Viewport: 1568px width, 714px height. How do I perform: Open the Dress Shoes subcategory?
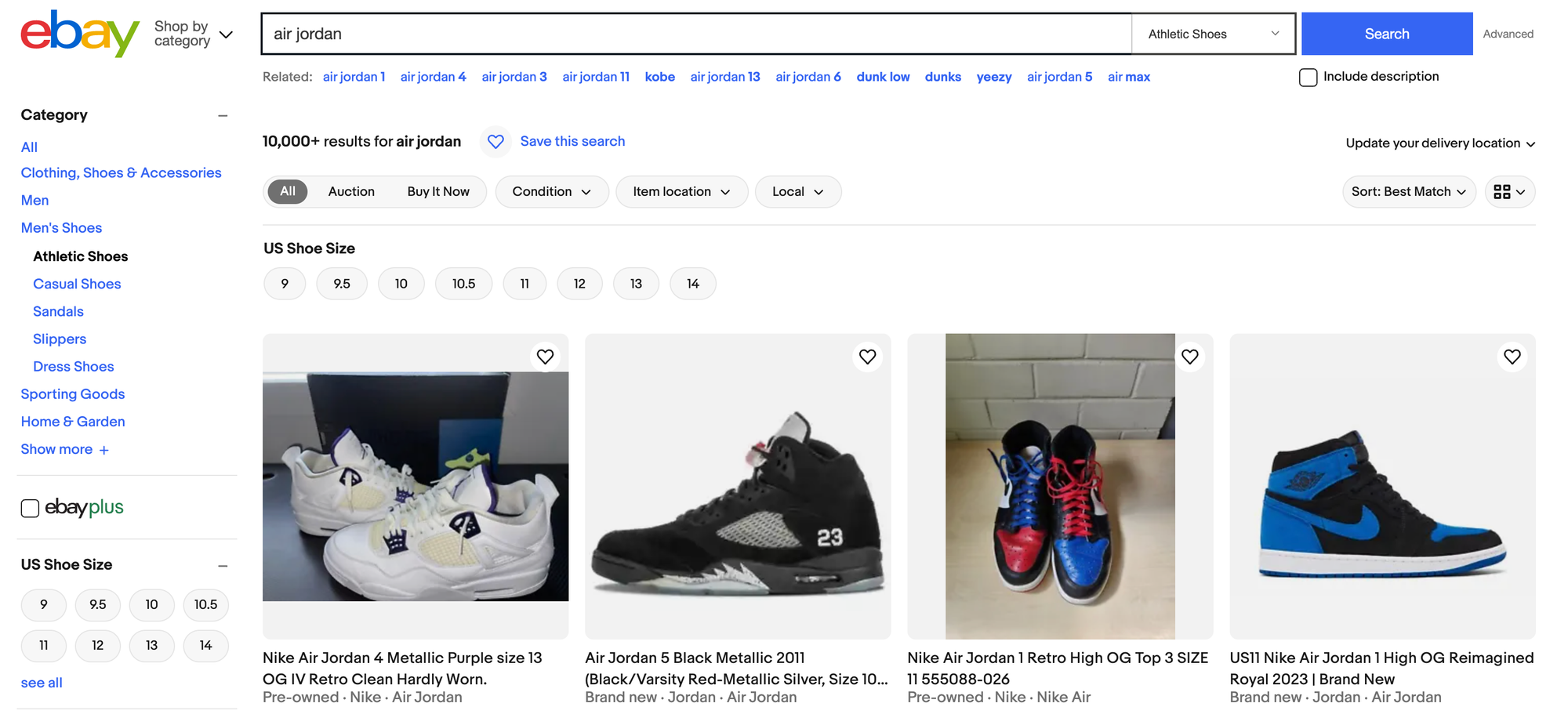pyautogui.click(x=74, y=367)
